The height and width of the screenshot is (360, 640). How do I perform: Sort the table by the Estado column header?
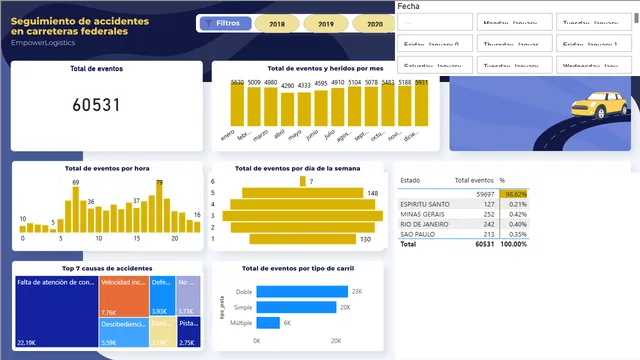coord(410,180)
